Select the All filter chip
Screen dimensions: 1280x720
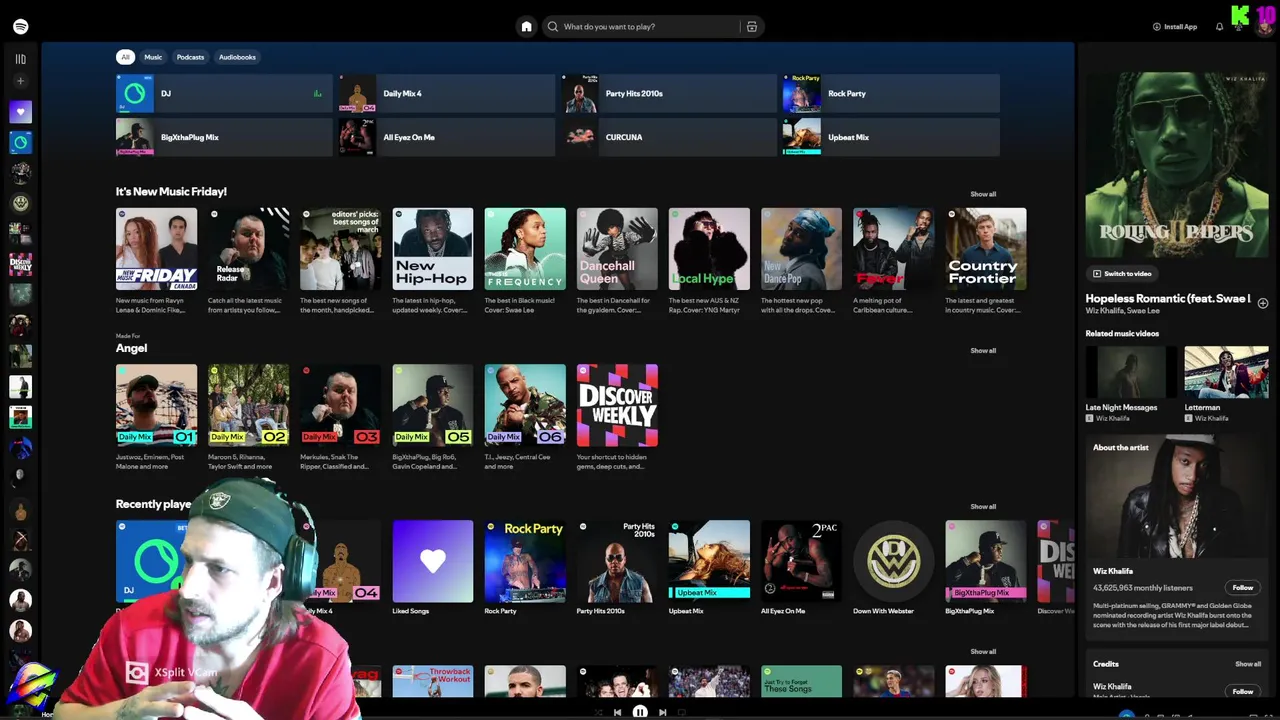pyautogui.click(x=125, y=57)
